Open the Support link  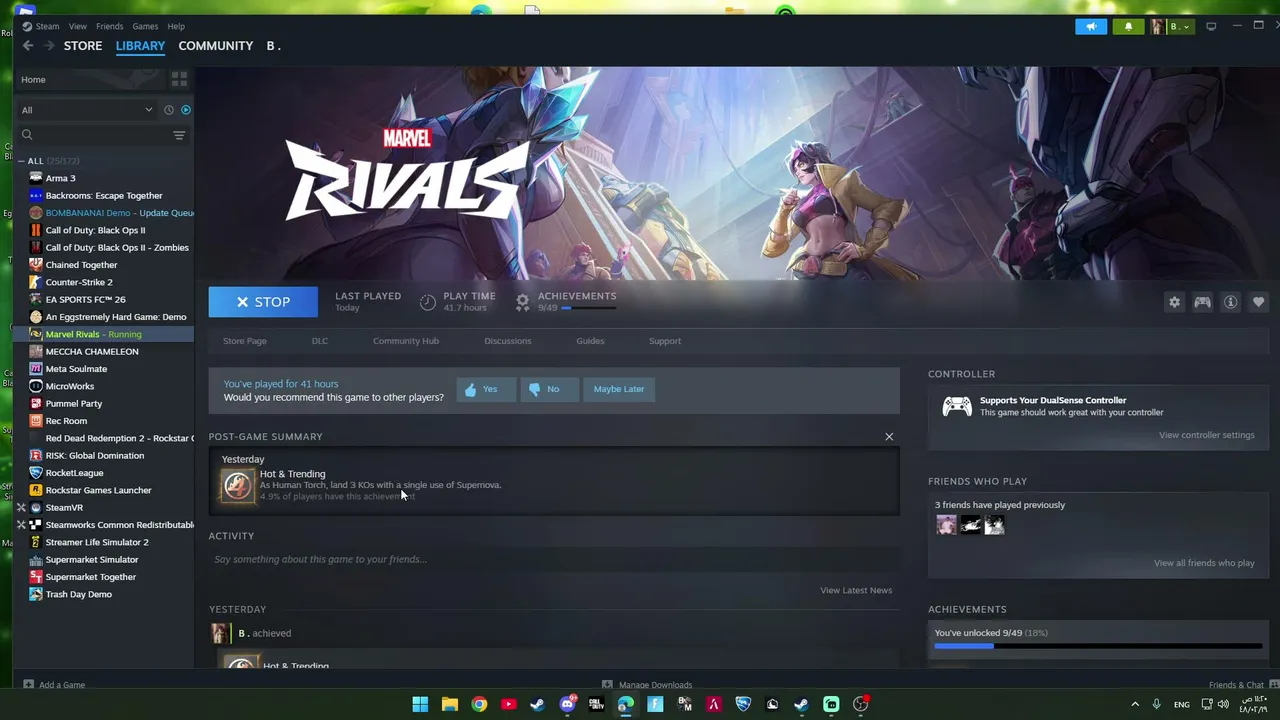(665, 341)
